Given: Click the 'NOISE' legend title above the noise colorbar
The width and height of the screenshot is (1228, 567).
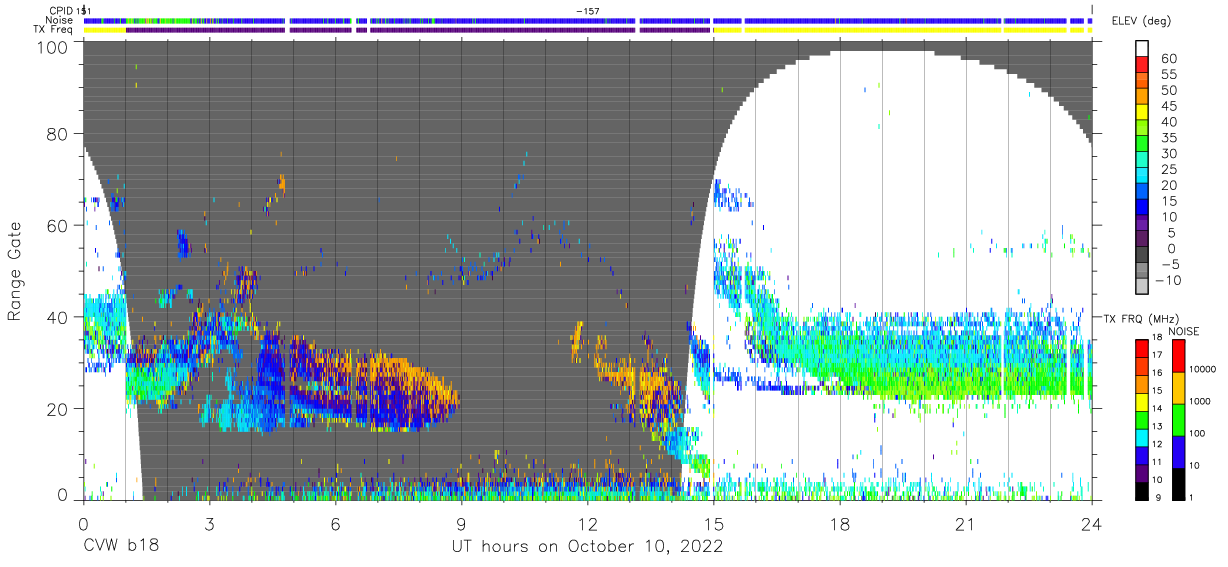Looking at the screenshot, I should click(1183, 331).
